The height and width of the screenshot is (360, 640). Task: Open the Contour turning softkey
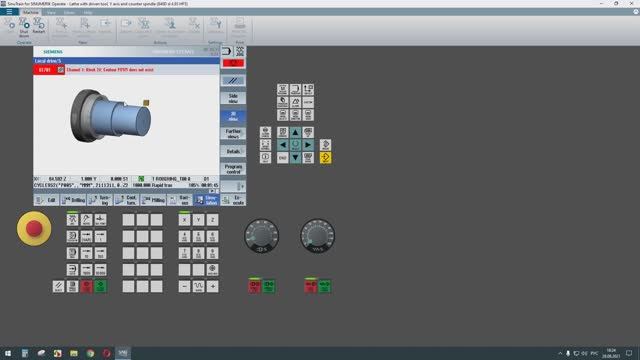[x=126, y=200]
